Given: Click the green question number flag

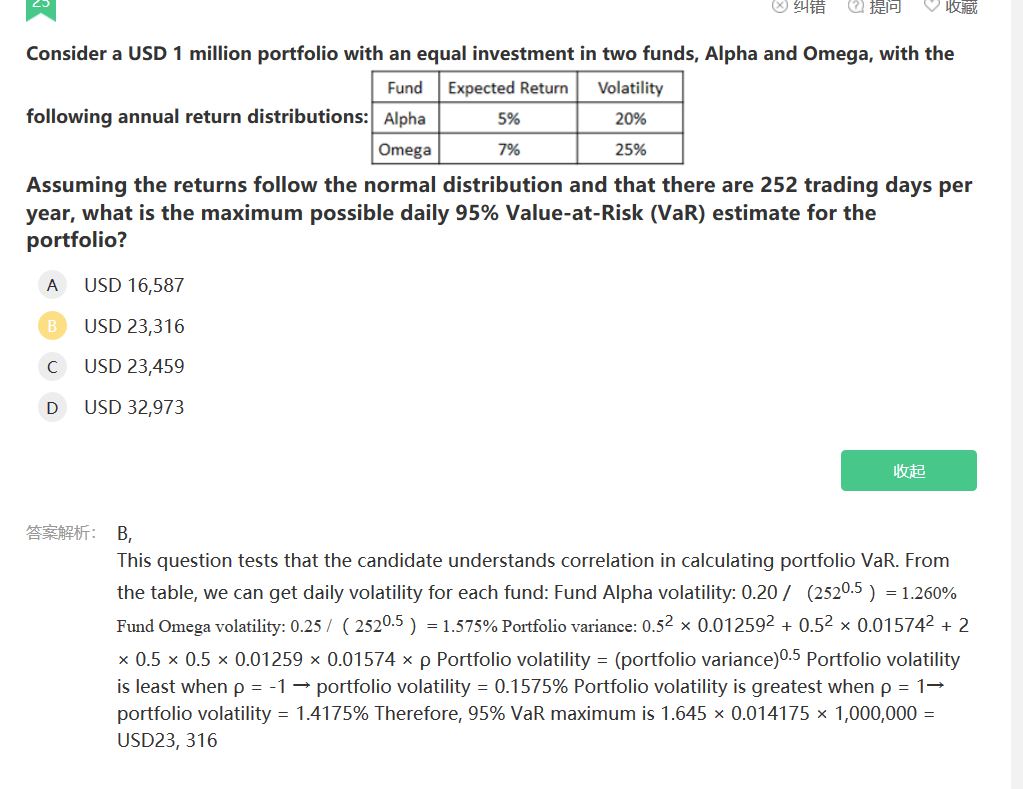Looking at the screenshot, I should coord(40,8).
